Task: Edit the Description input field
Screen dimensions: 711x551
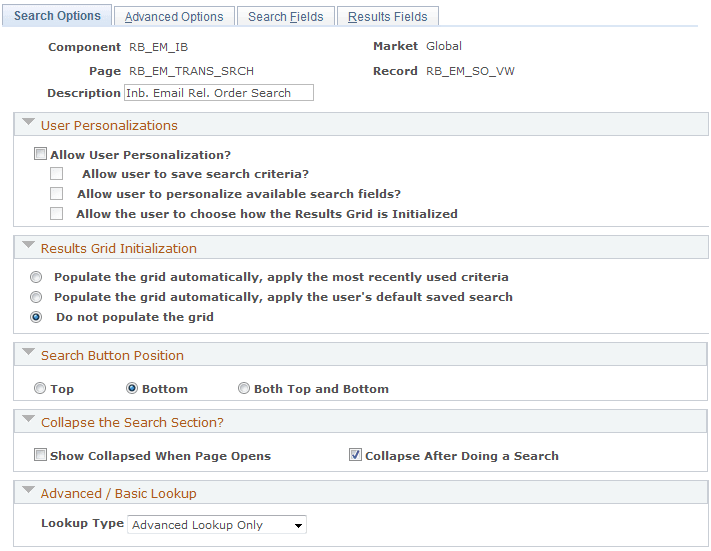Action: (x=219, y=93)
